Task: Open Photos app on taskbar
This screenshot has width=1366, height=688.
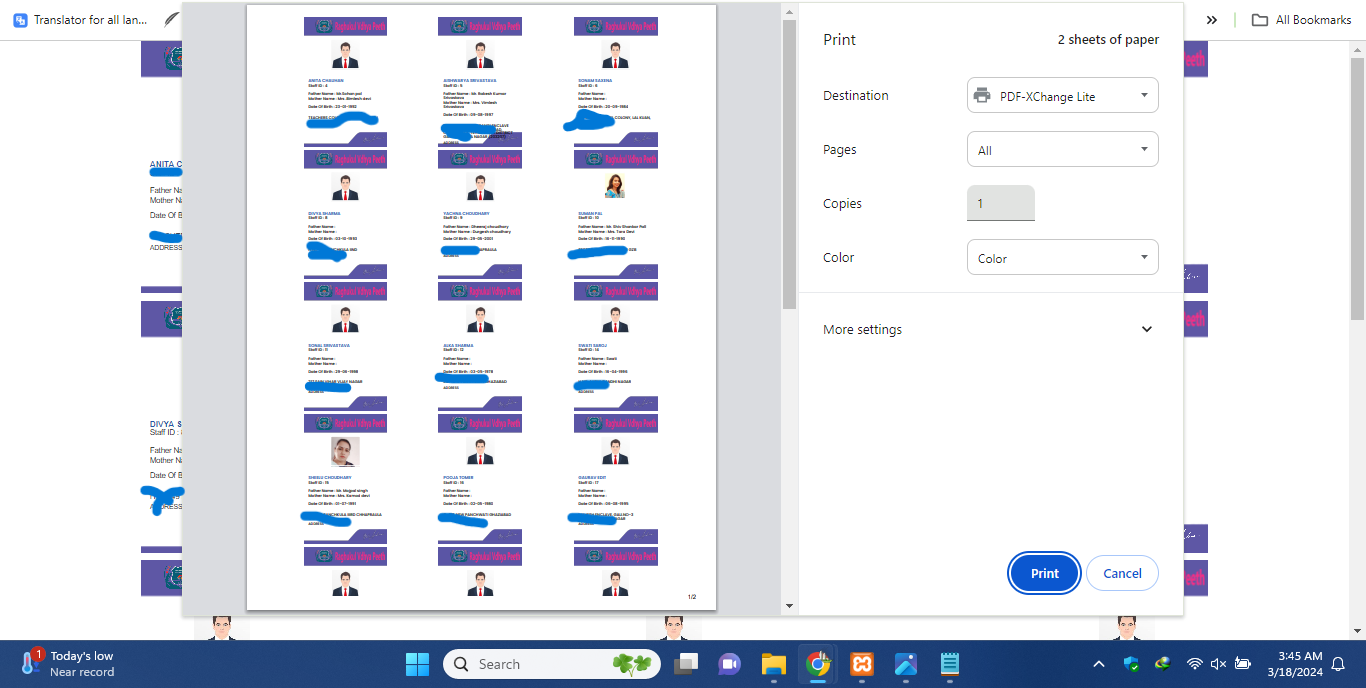Action: click(906, 664)
